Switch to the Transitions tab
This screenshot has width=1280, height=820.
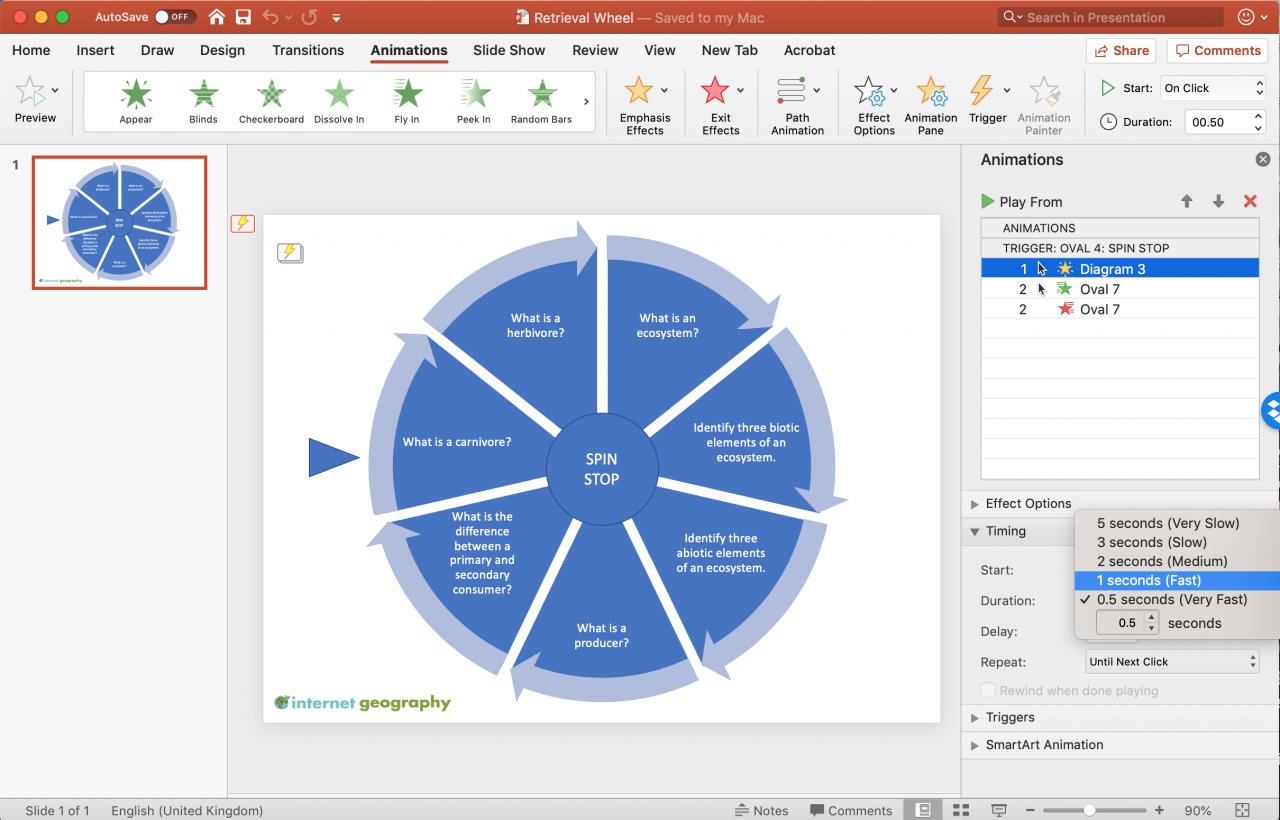click(308, 50)
